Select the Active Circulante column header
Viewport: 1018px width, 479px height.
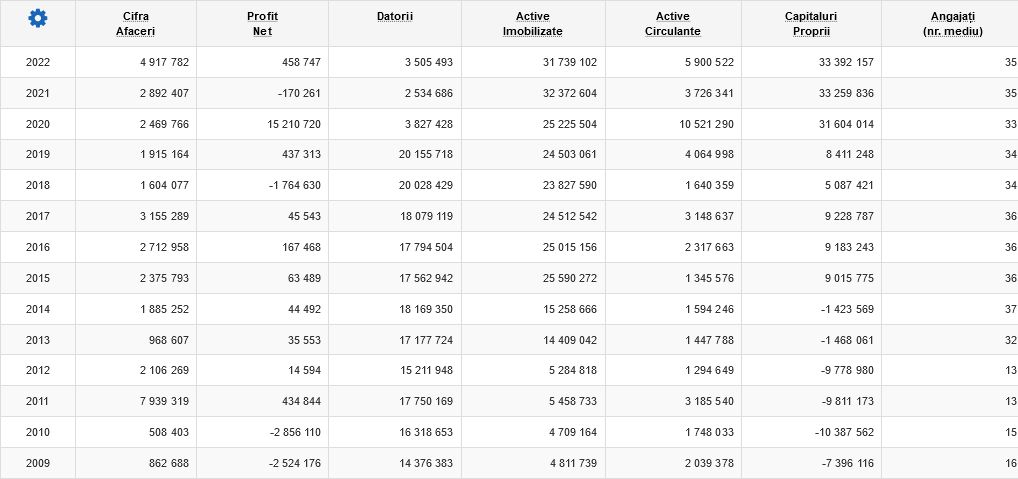pos(673,24)
